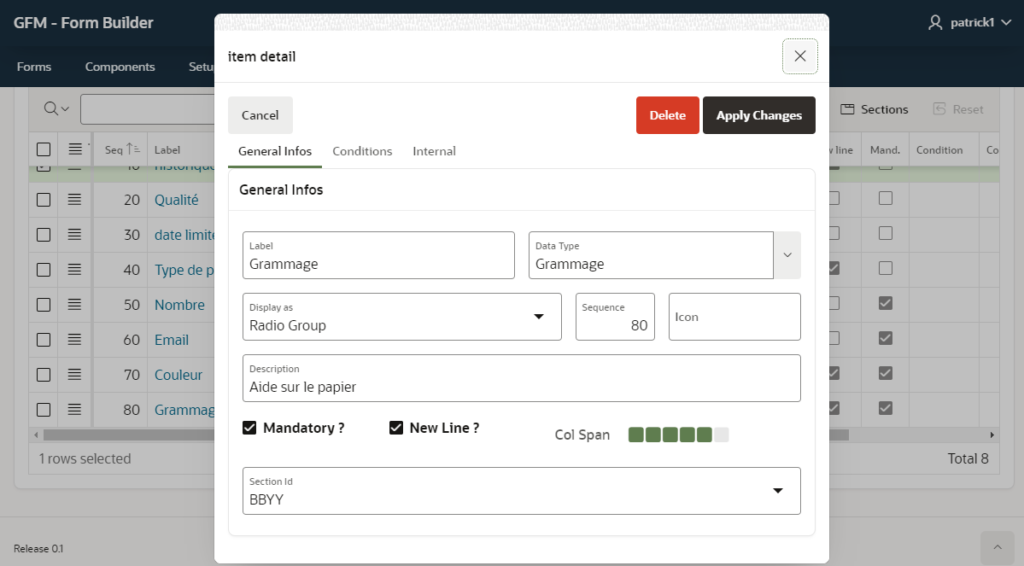1024x566 pixels.
Task: Click the patrick1 user account icon
Action: [935, 23]
